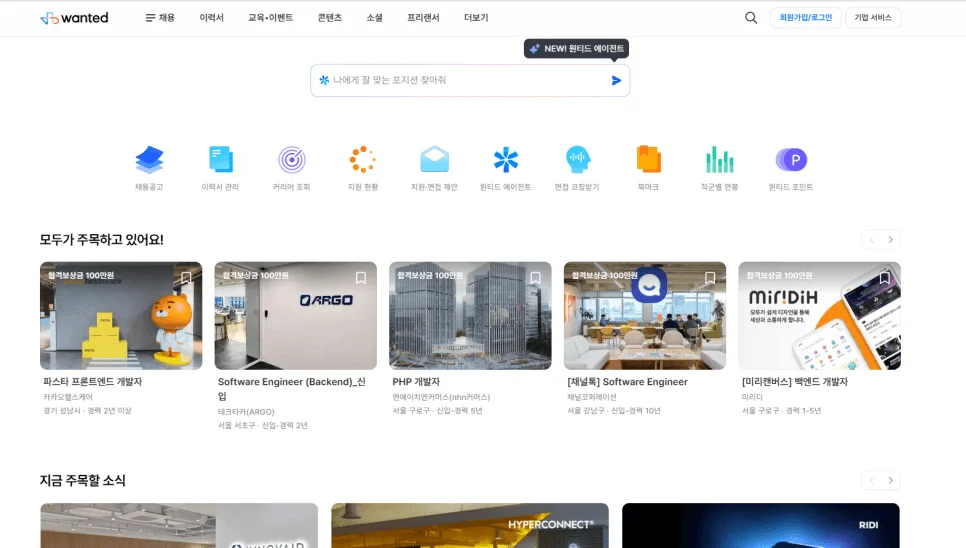Open the 콘텐츠 menu item
The image size is (966, 548).
coord(330,18)
